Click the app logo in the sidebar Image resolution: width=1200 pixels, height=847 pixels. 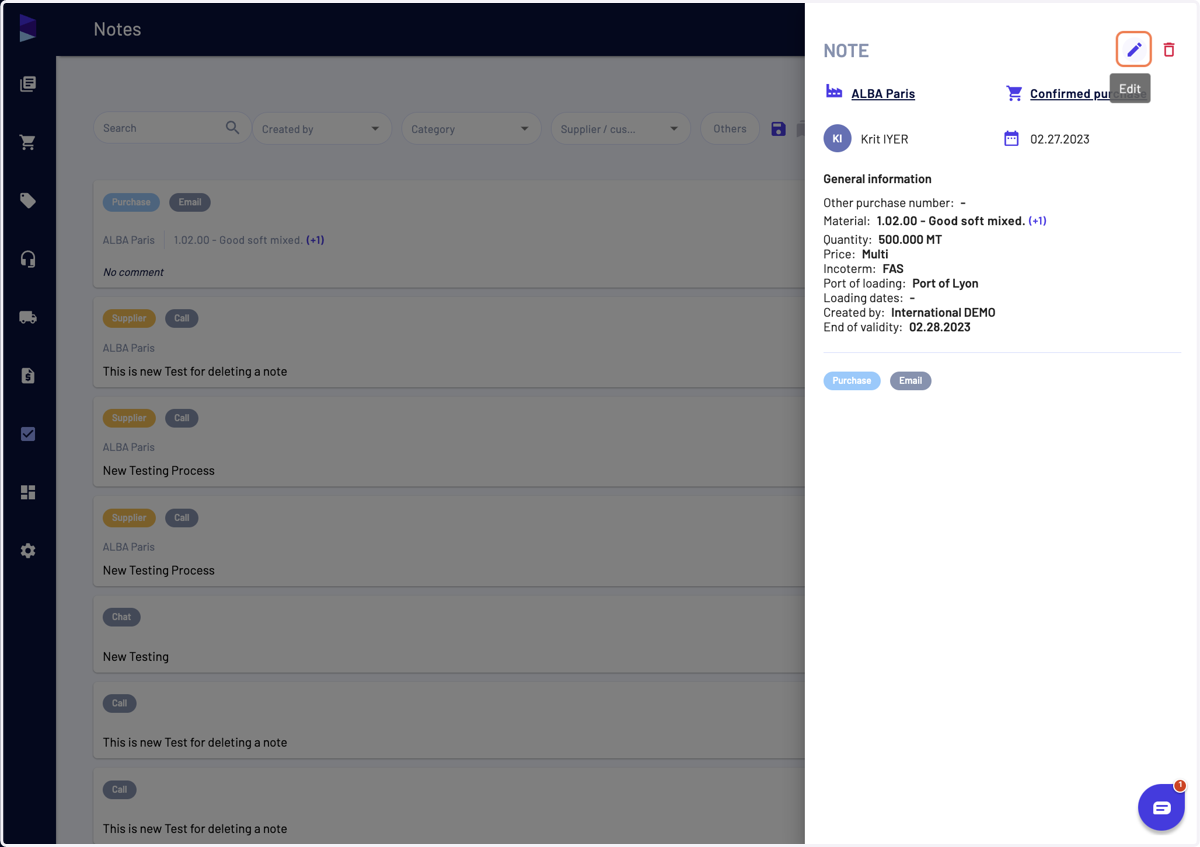click(28, 28)
